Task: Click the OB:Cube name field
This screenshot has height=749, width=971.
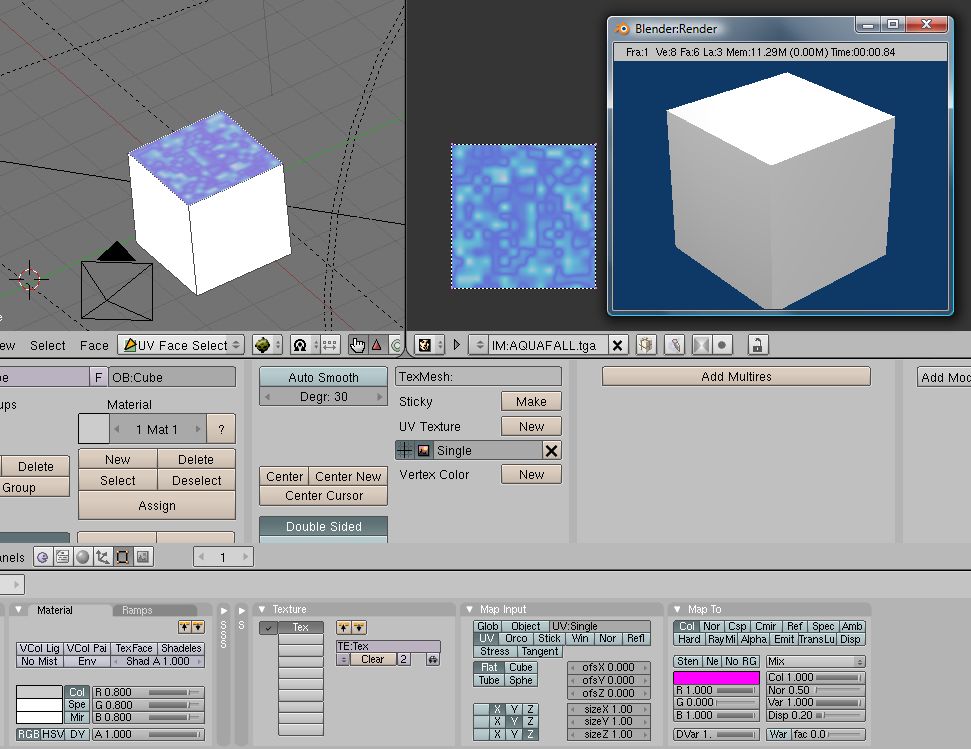Action: [172, 377]
